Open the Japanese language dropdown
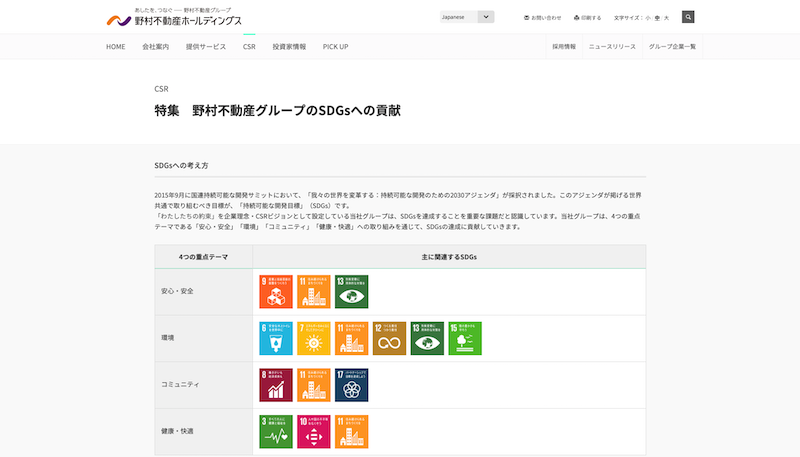 point(467,17)
